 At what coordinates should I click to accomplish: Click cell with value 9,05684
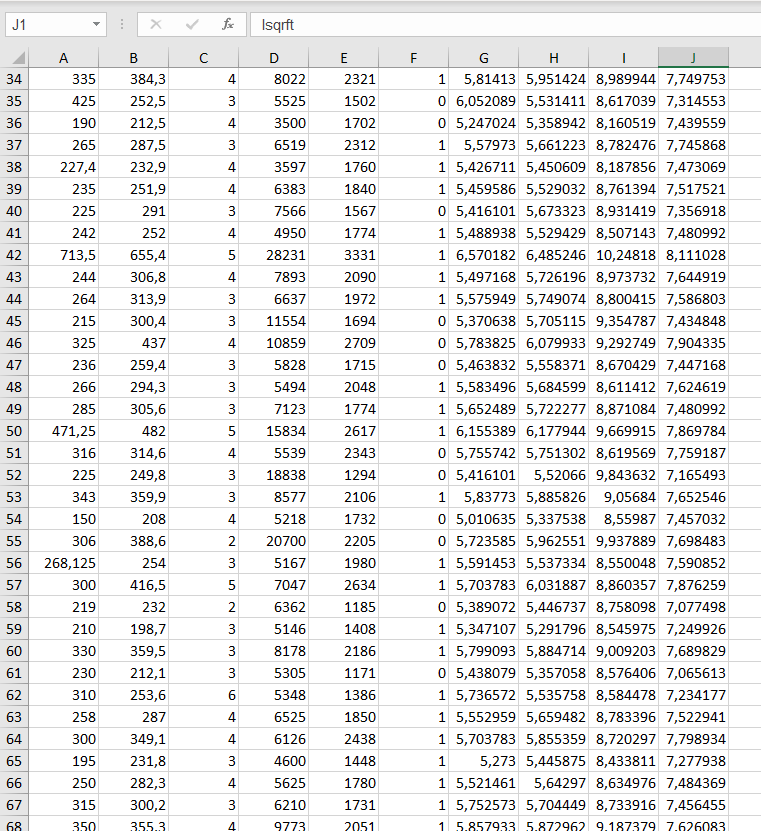(623, 497)
